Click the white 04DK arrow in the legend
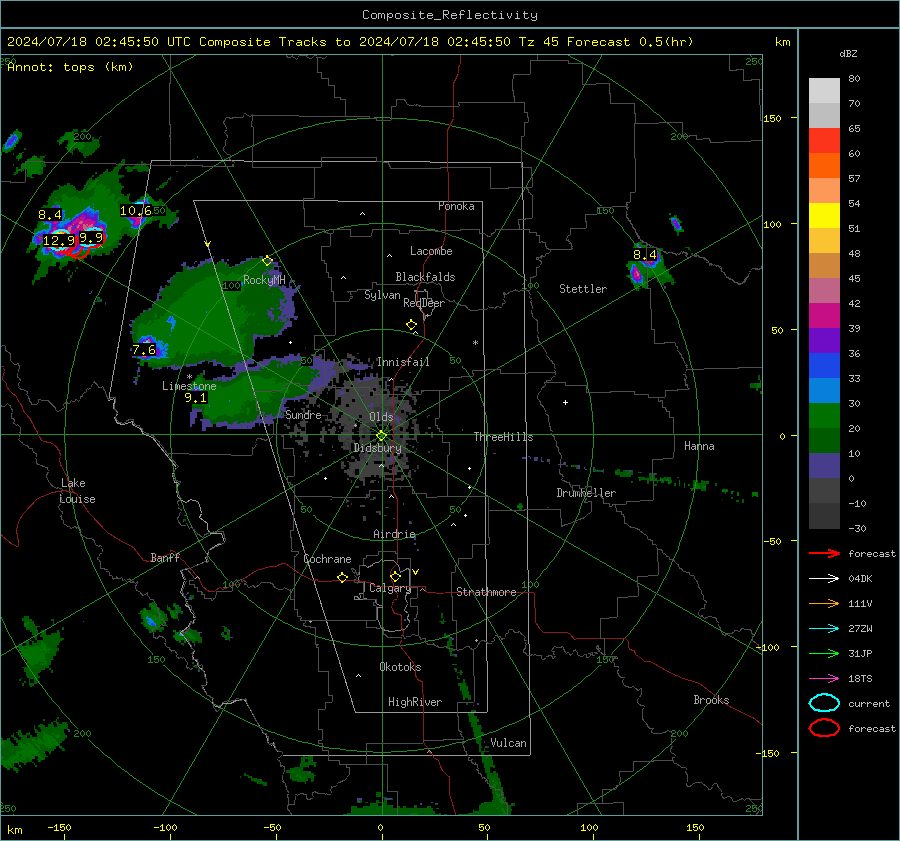Screen dimensions: 900x841 pos(824,579)
